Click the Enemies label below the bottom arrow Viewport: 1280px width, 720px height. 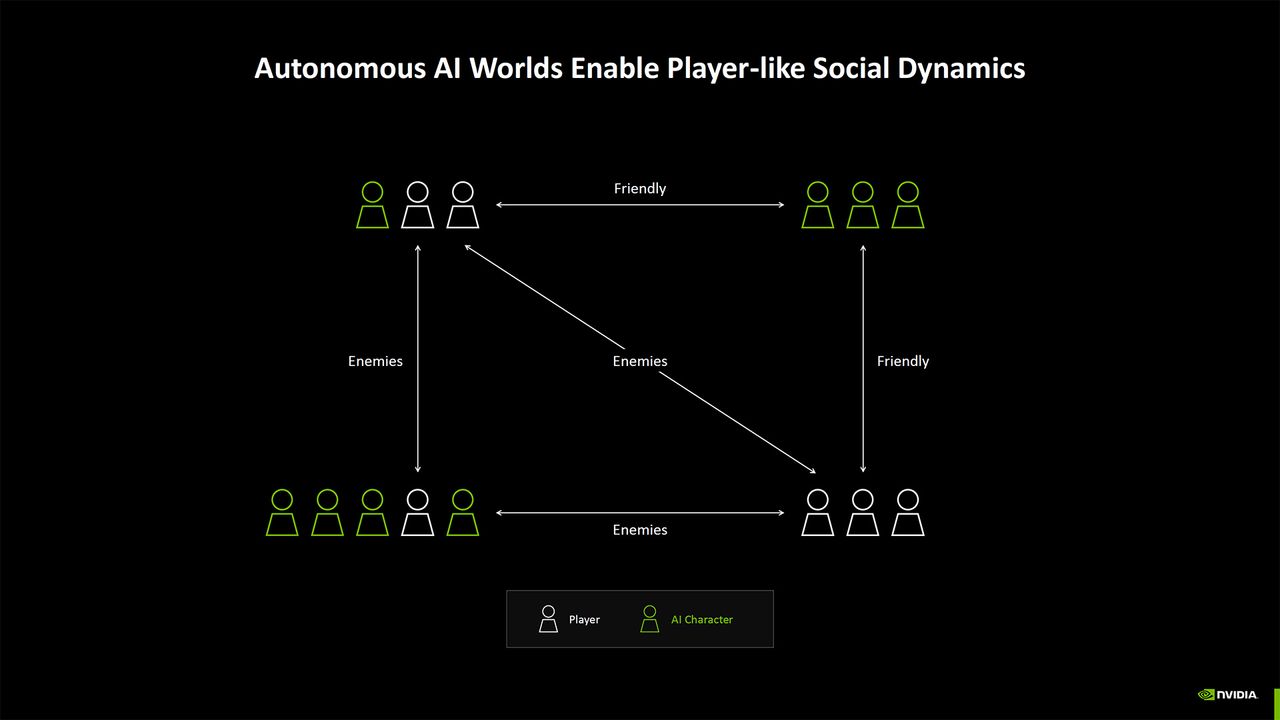coord(640,530)
